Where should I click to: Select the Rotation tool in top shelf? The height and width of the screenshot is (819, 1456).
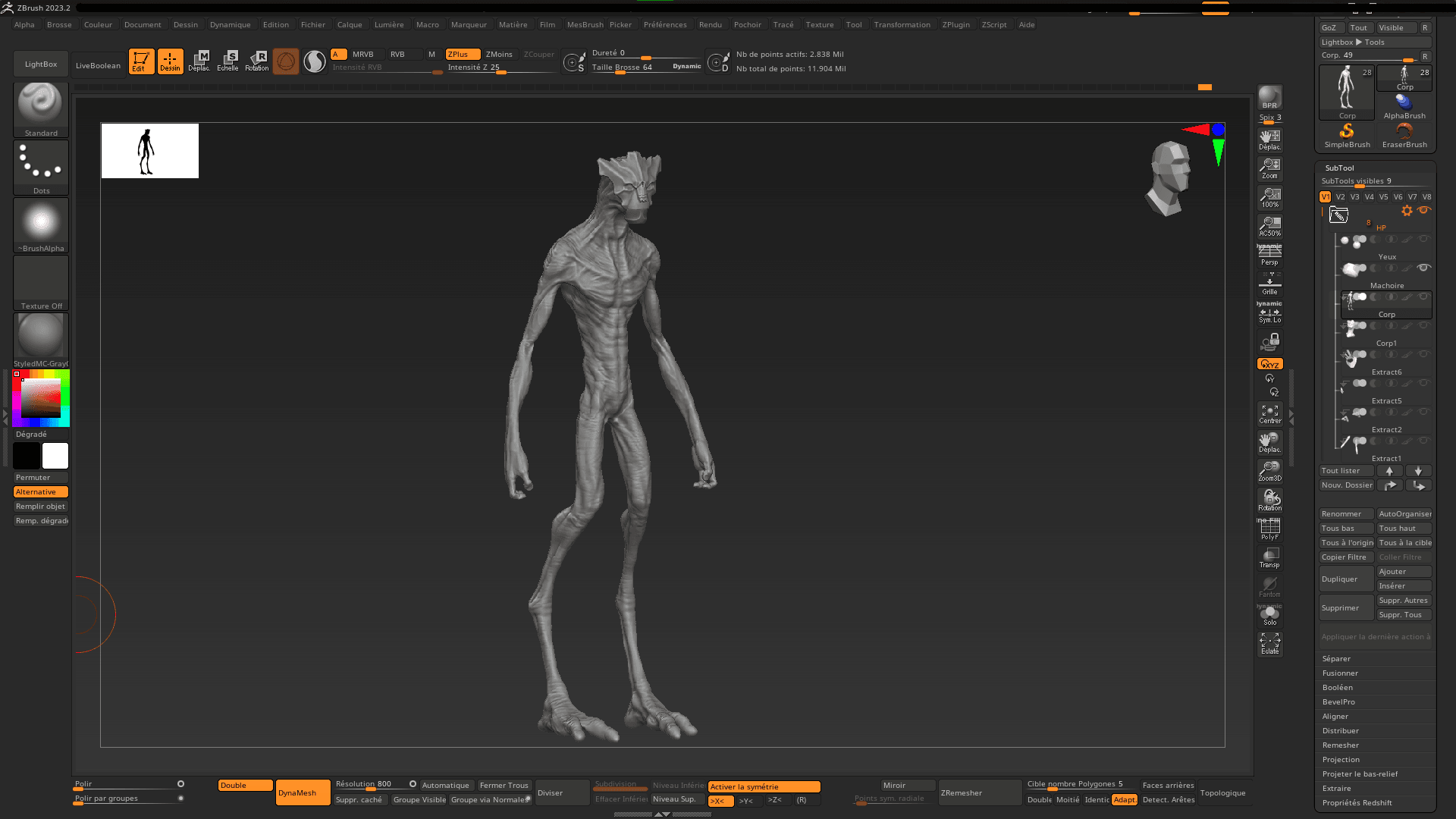point(257,61)
